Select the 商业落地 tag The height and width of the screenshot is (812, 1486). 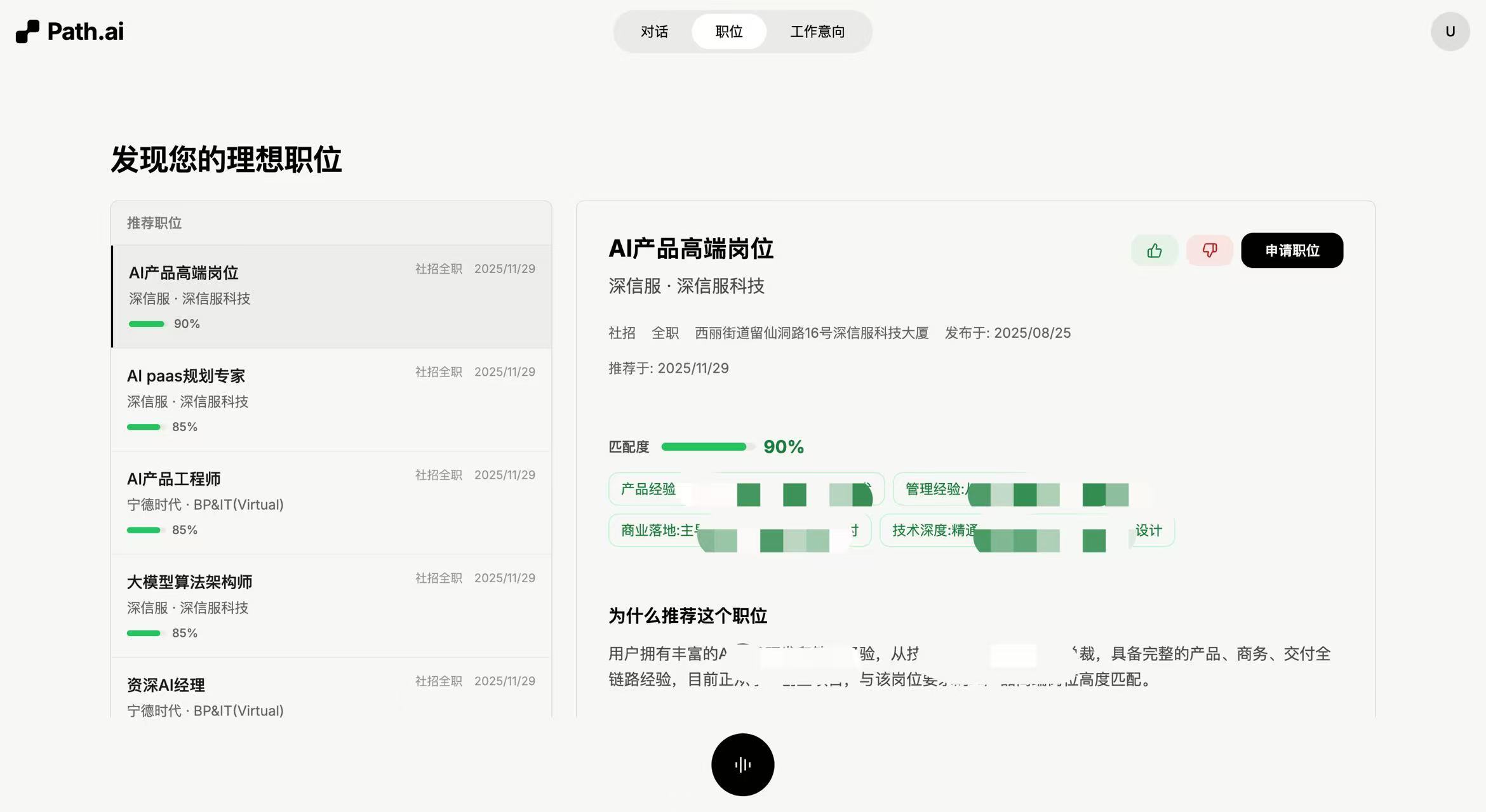pyautogui.click(x=740, y=531)
